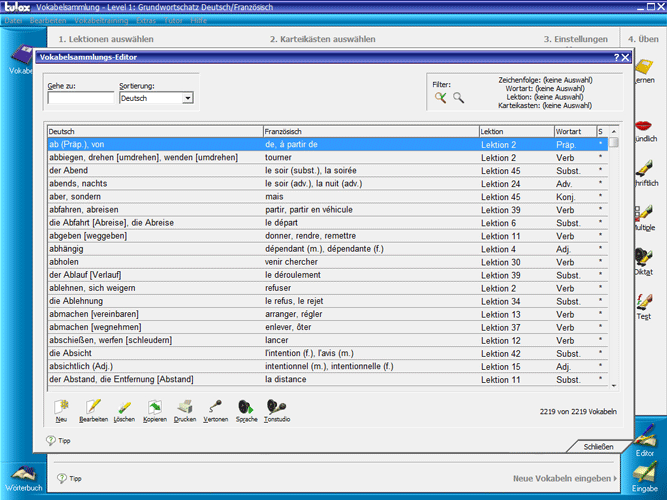This screenshot has width=667, height=500.
Task: Sort by the Deutsch column header
Action: pos(155,131)
